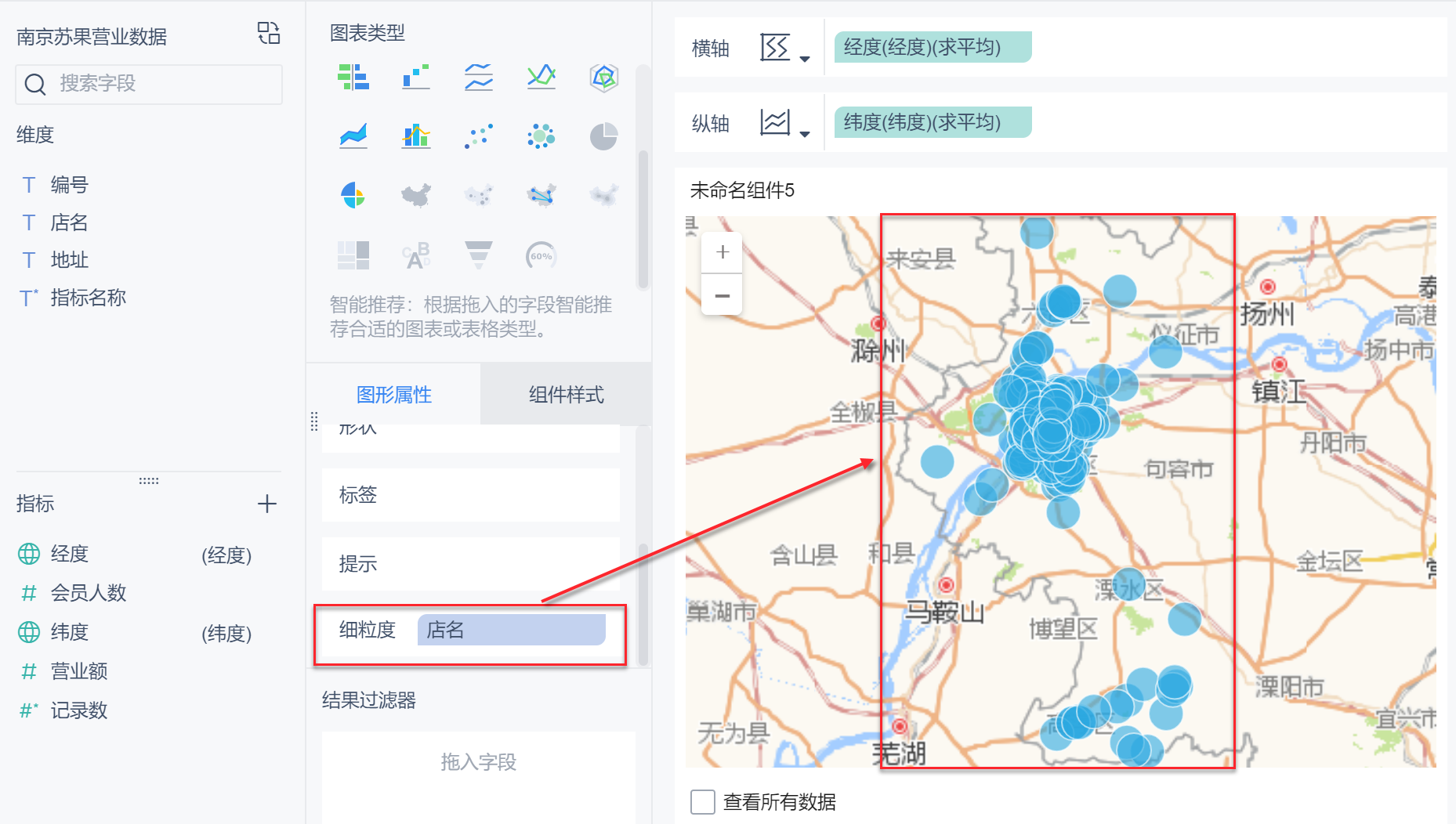This screenshot has height=824, width=1456.
Task: Toggle the 查看所有数据 checkbox
Action: [x=702, y=802]
